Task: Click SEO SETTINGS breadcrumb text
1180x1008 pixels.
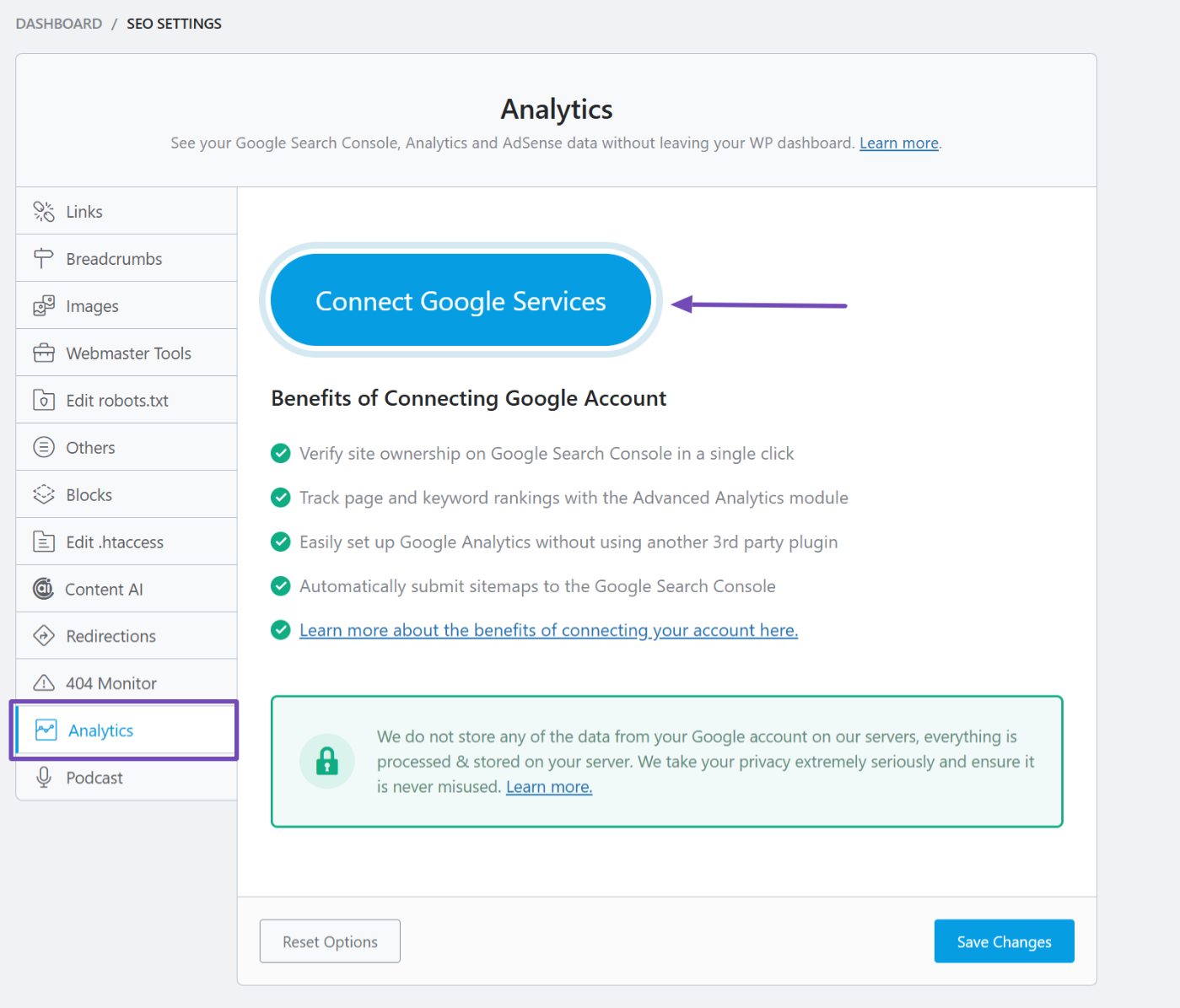Action: click(174, 24)
